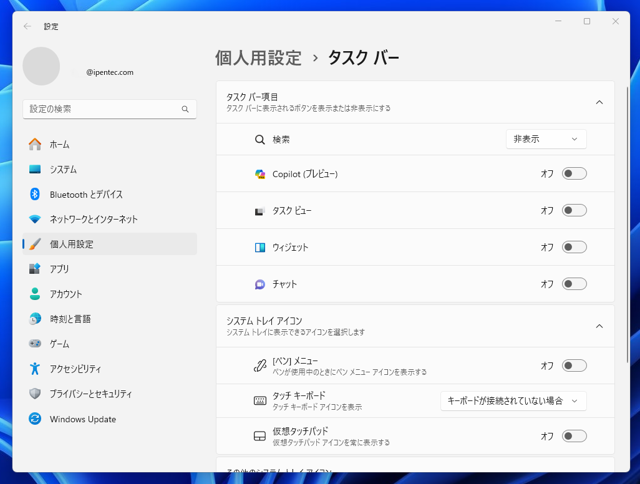Open ゲーム settings
Screen dimensions: 640x484
(109, 344)
